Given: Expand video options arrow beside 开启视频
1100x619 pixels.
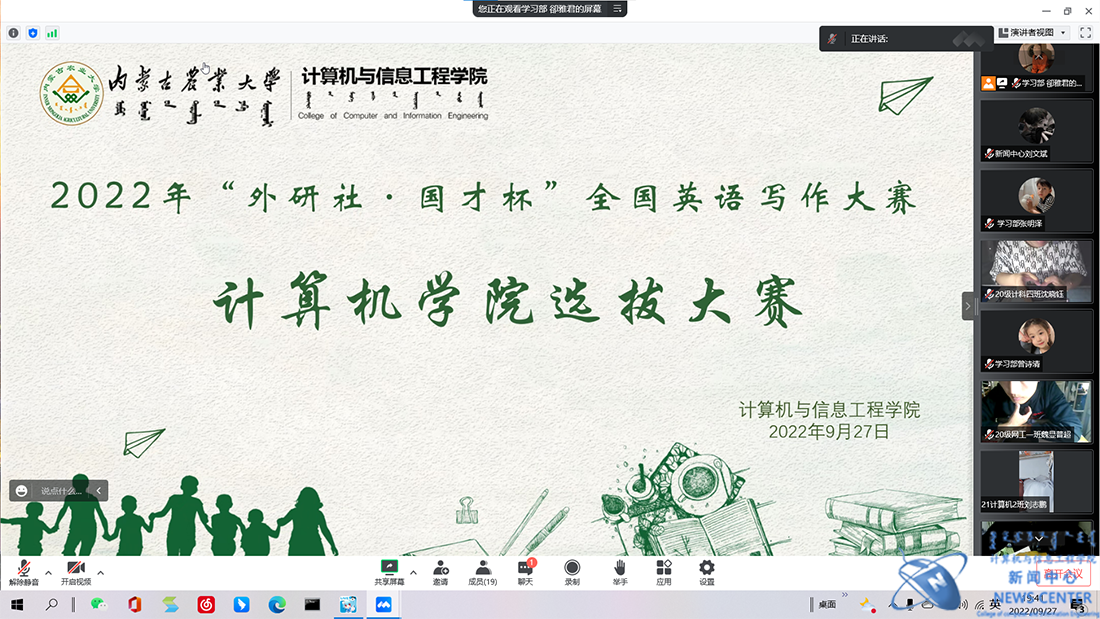Looking at the screenshot, I should tap(100, 573).
